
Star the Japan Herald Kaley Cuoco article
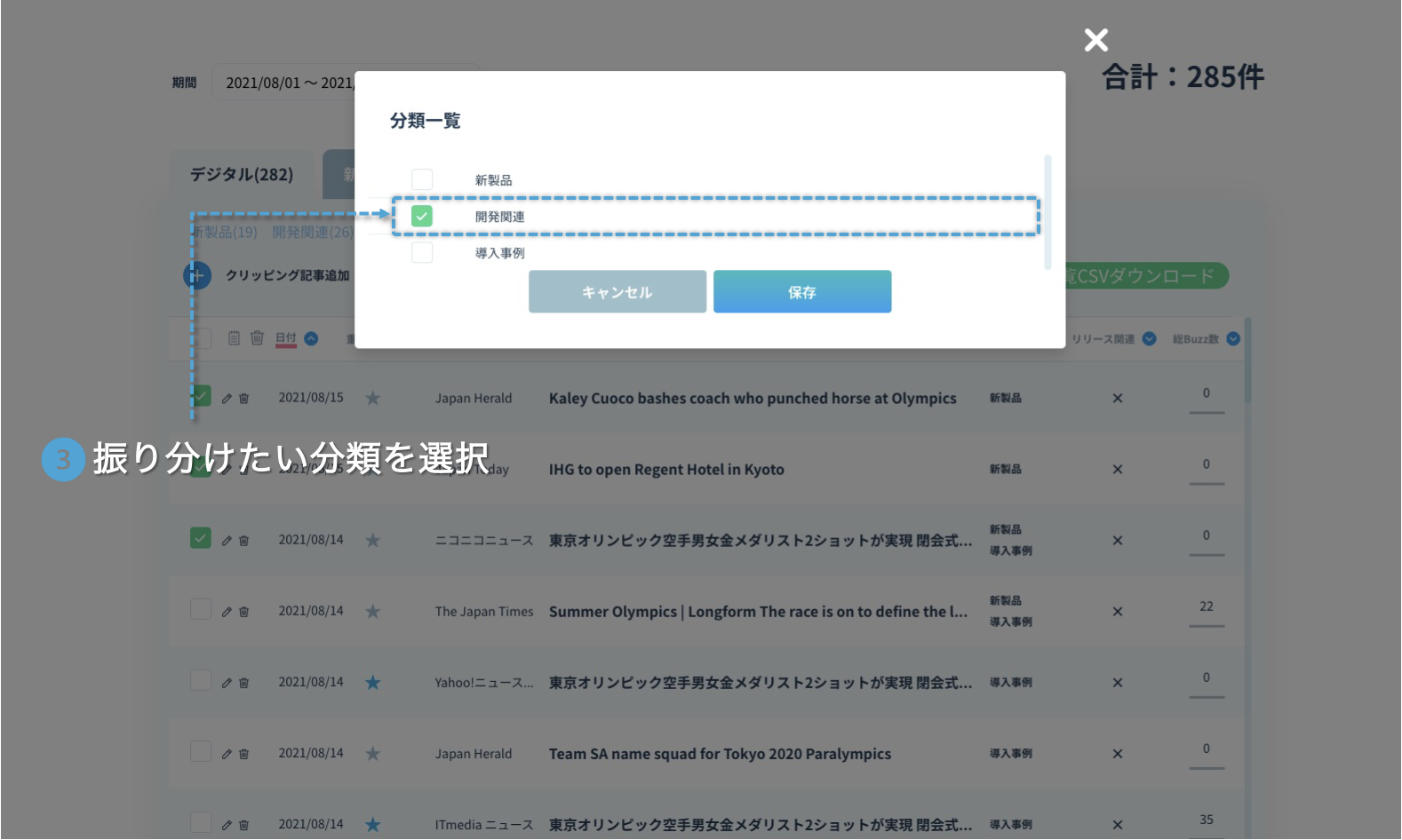(x=373, y=399)
